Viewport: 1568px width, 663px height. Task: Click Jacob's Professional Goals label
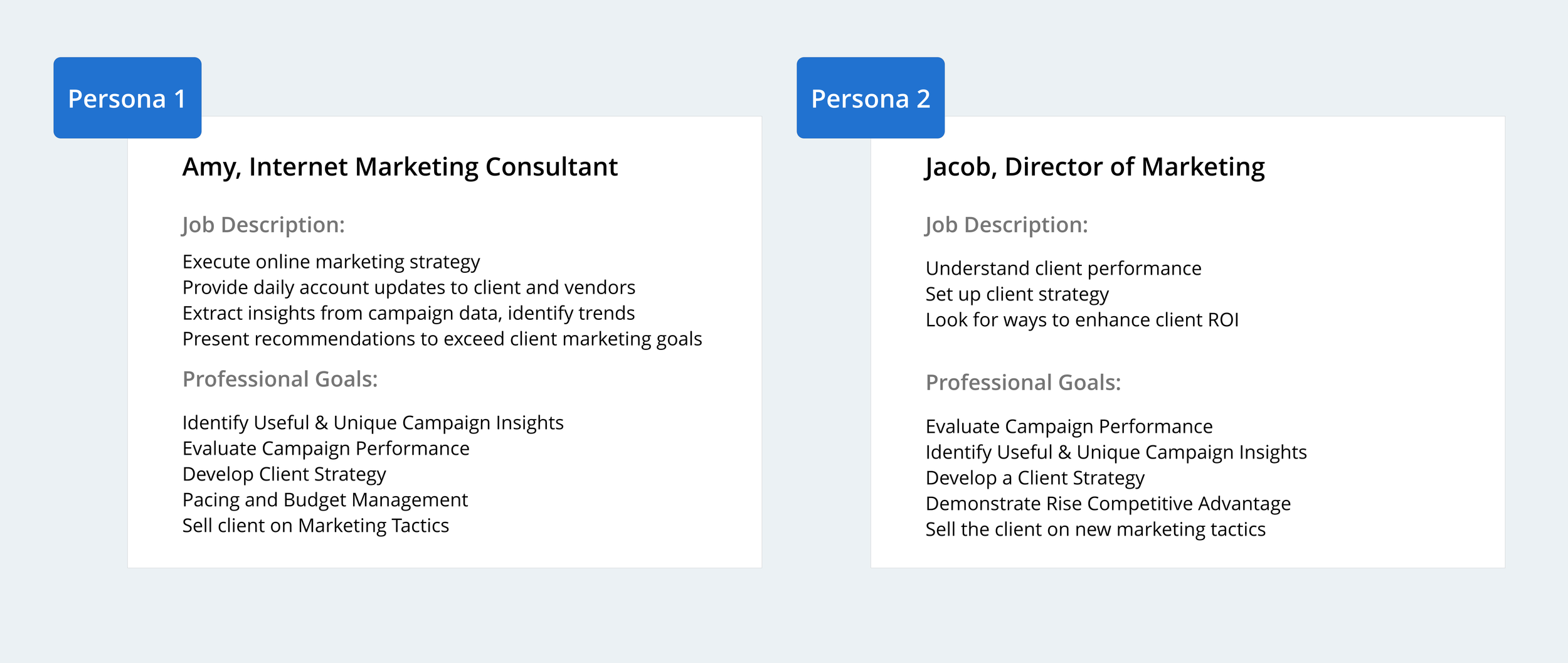(1024, 383)
